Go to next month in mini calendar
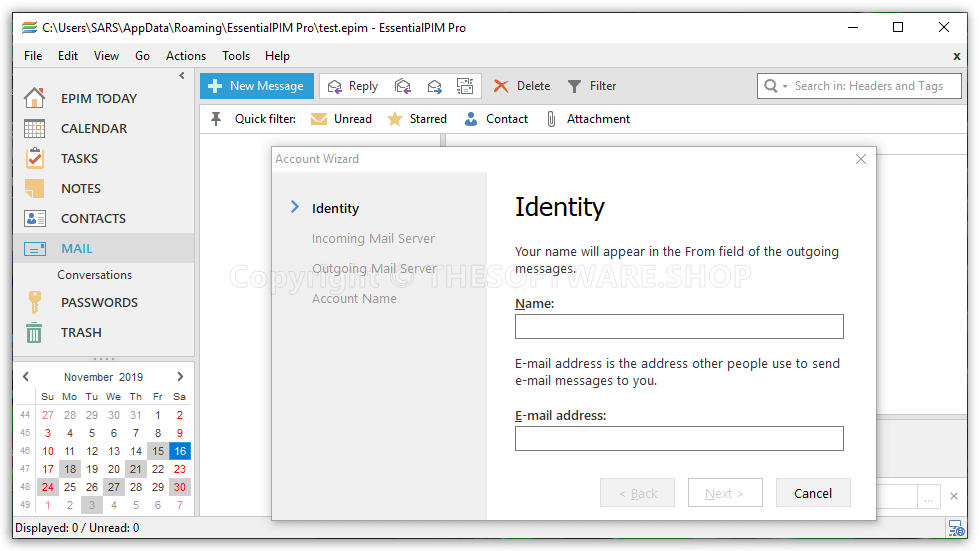The width and height of the screenshot is (980, 551). point(180,377)
